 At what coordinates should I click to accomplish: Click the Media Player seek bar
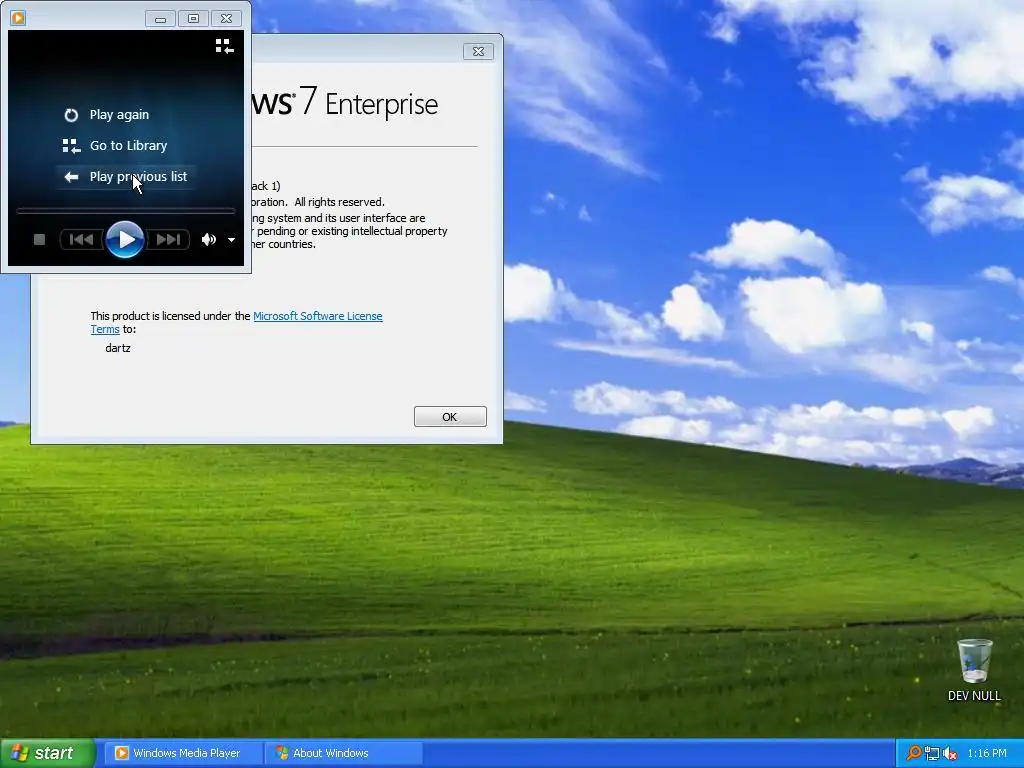click(125, 211)
